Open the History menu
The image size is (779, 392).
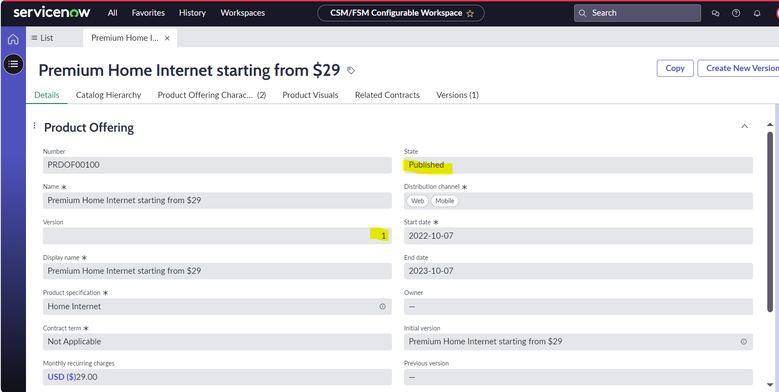[x=192, y=13]
